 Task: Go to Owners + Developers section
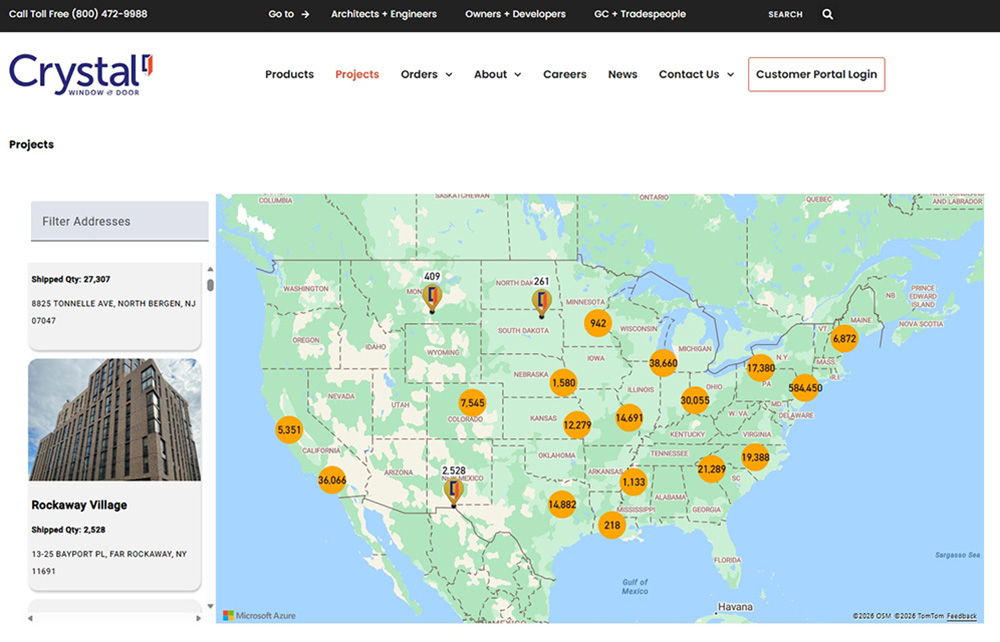pos(515,14)
